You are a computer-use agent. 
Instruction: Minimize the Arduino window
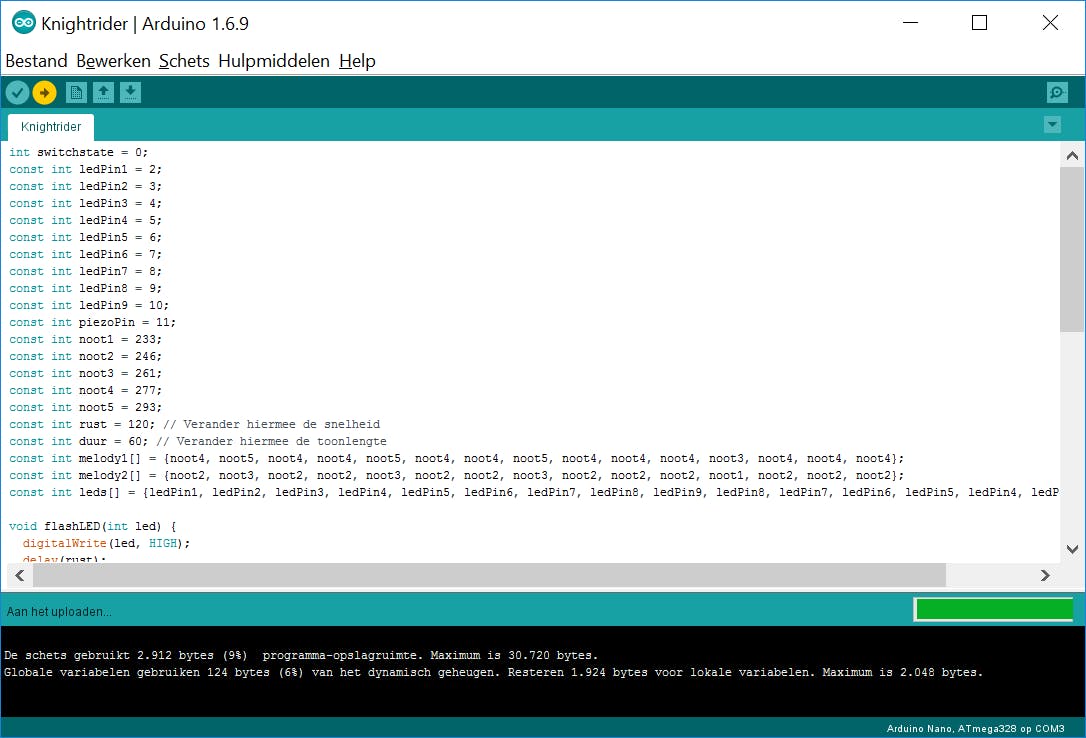click(x=911, y=23)
